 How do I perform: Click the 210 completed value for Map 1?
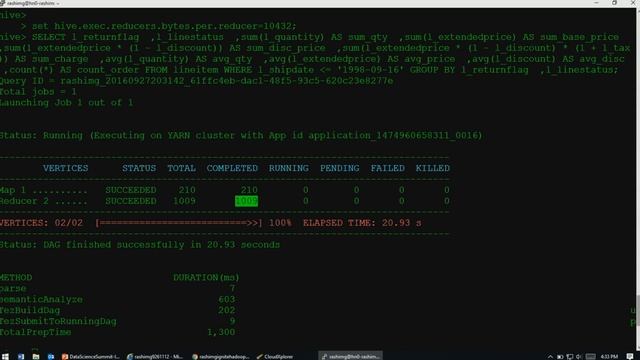(x=249, y=190)
